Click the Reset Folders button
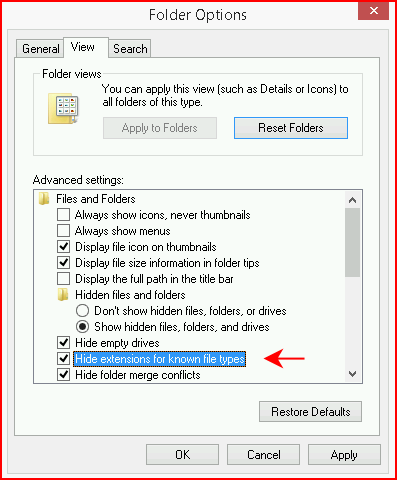The height and width of the screenshot is (480, 397). pos(291,128)
